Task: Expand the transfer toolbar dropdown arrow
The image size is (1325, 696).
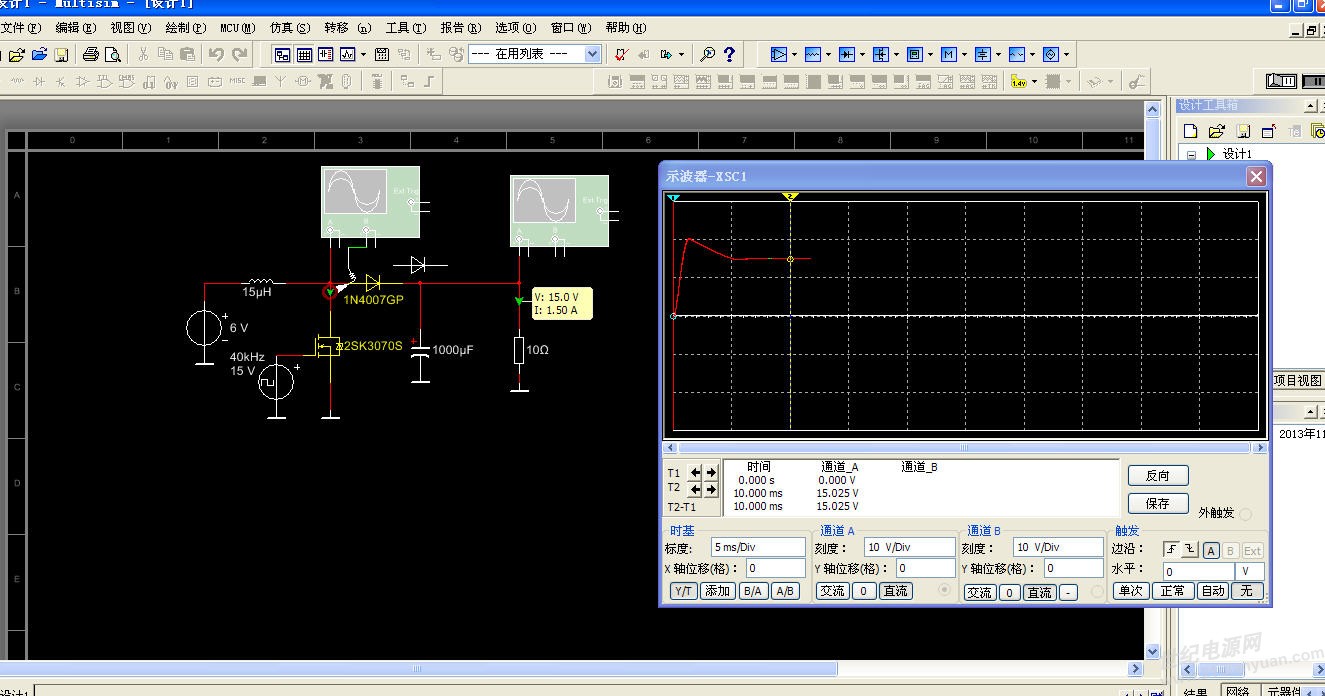Action: 681,54
